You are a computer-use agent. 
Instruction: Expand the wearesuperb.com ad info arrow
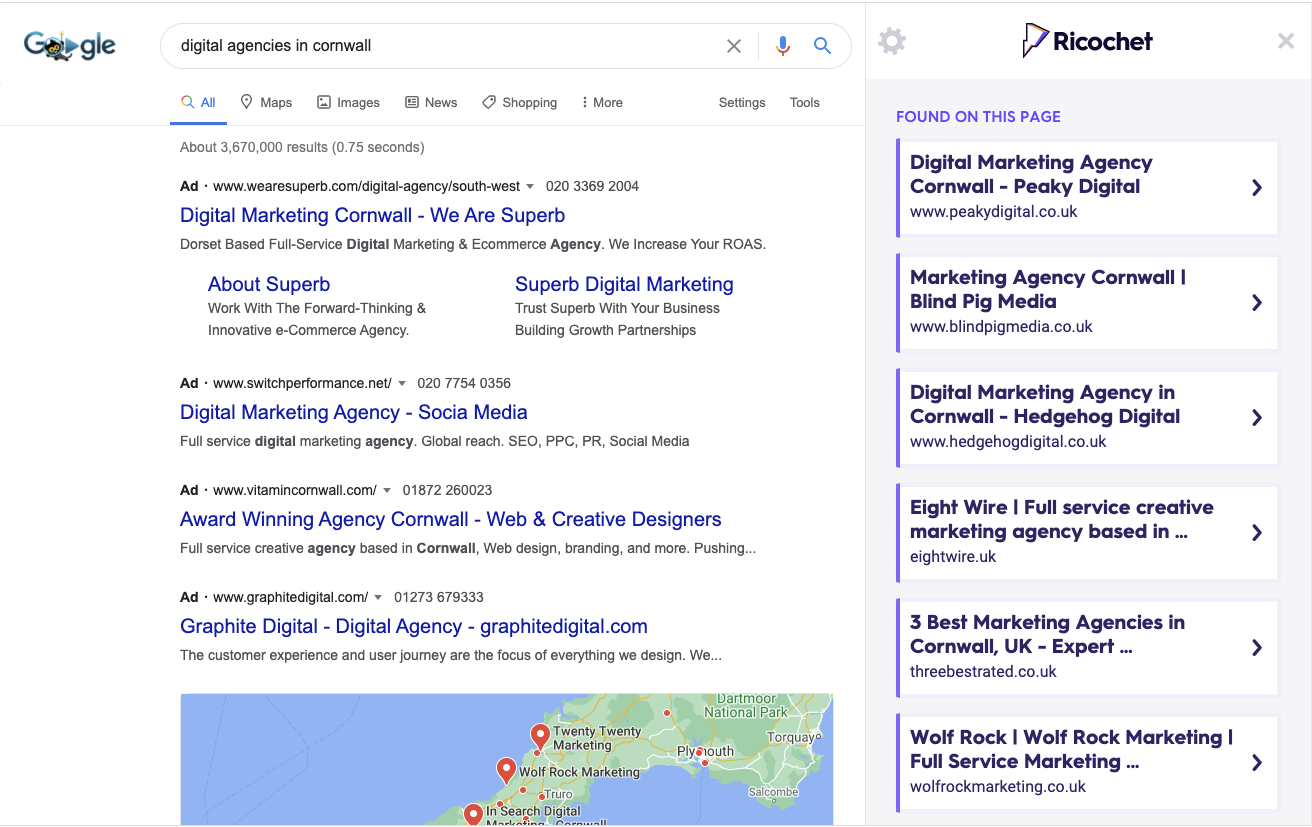pos(530,186)
